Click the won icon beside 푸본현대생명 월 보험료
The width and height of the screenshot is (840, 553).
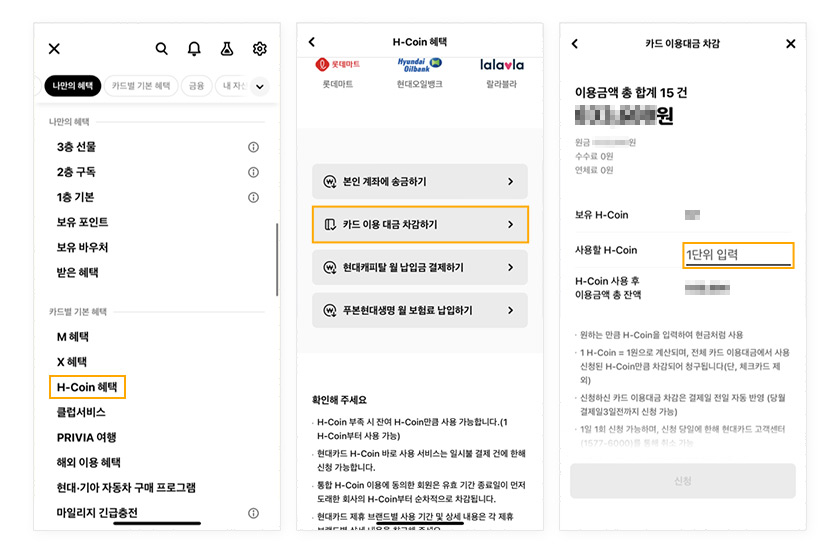coord(330,310)
